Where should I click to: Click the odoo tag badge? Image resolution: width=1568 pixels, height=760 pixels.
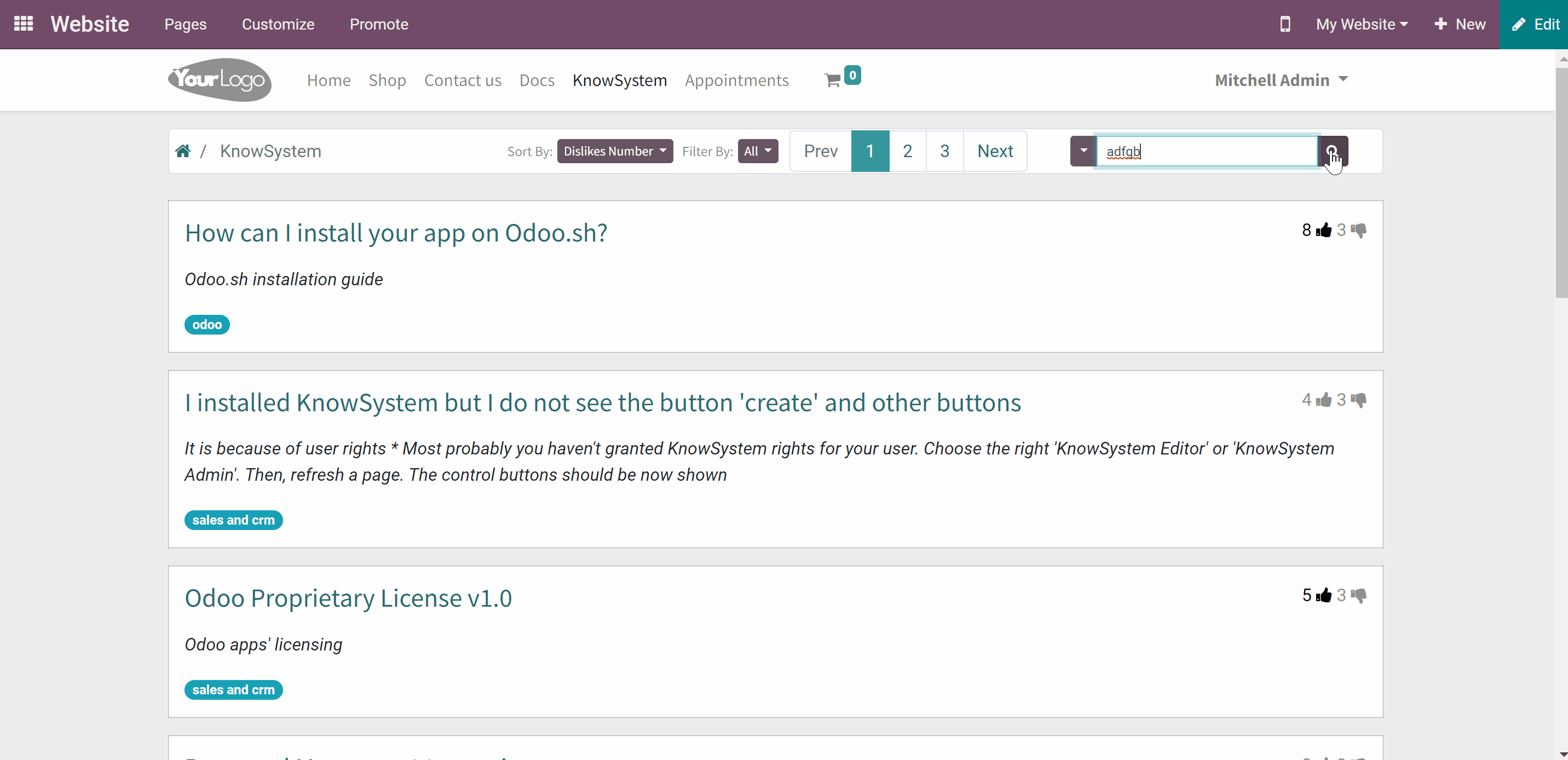207,325
